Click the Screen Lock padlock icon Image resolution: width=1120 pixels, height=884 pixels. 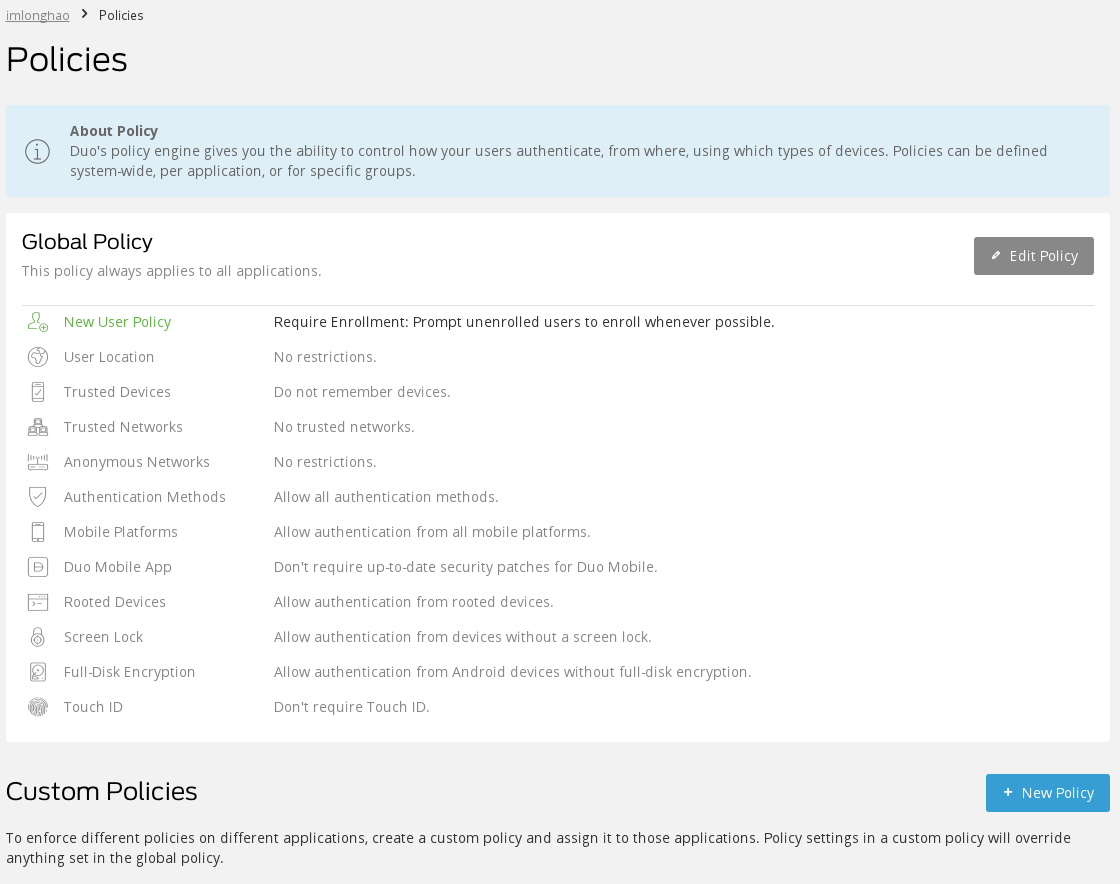pyautogui.click(x=38, y=637)
